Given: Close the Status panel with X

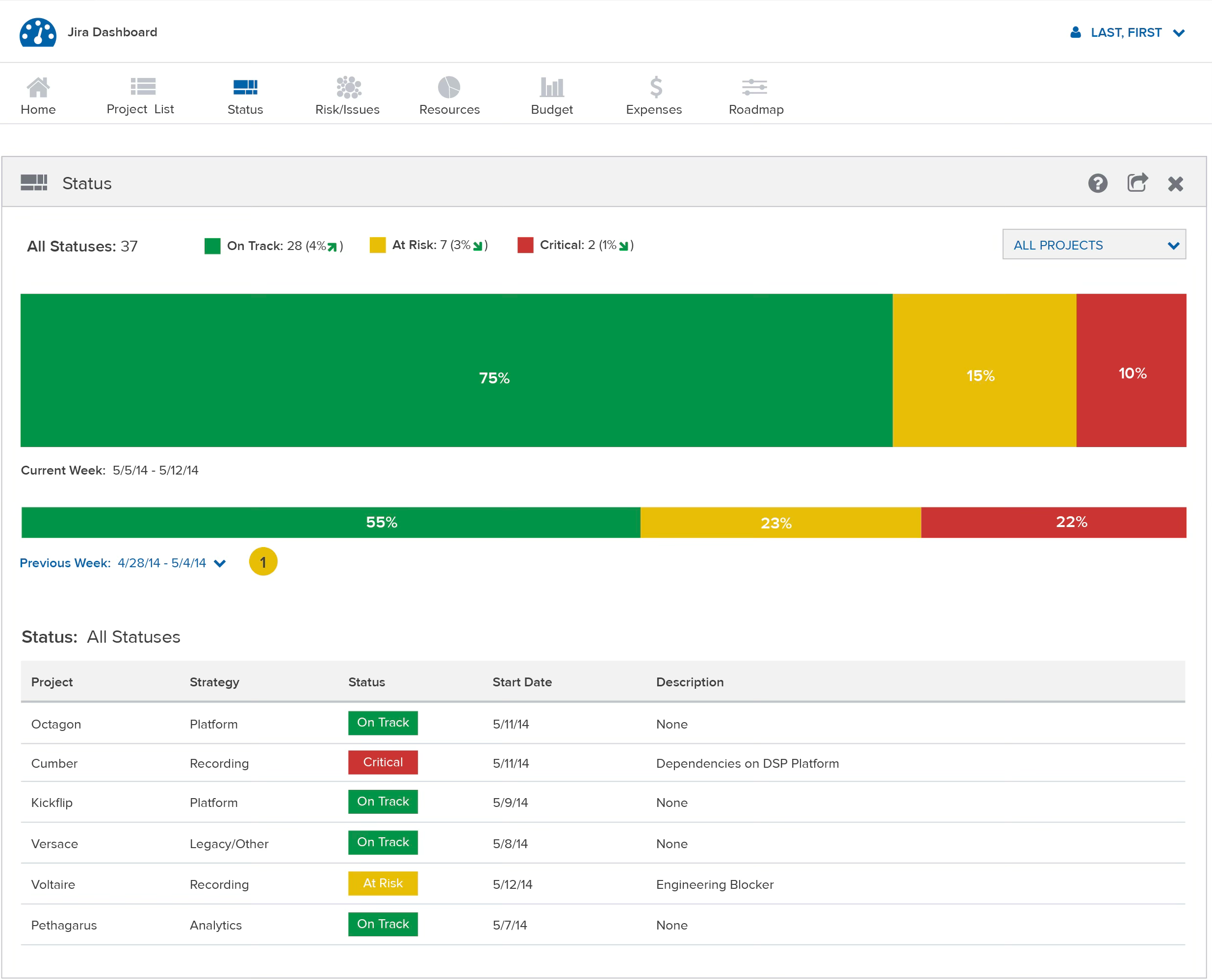Looking at the screenshot, I should pos(1175,183).
